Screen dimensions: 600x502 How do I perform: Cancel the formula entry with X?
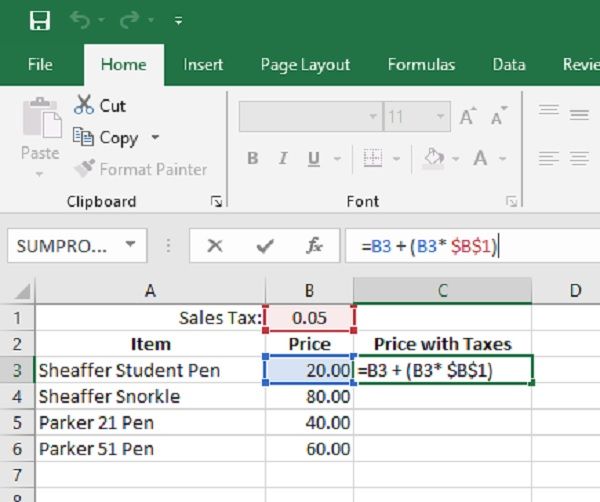click(215, 245)
